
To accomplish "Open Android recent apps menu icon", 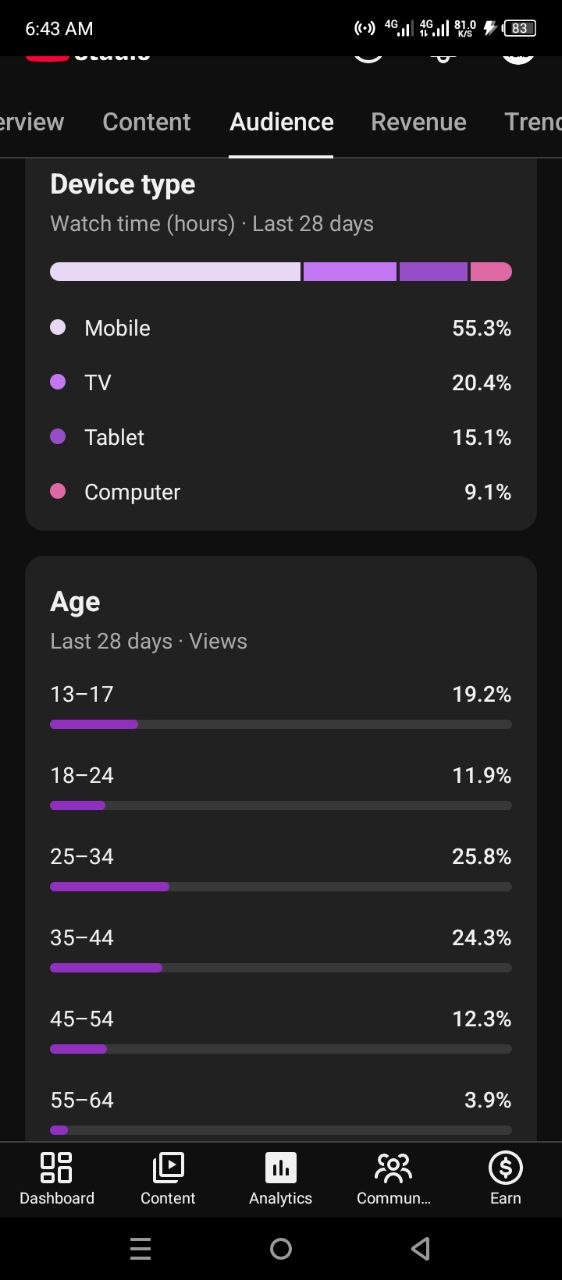I will (x=141, y=1248).
